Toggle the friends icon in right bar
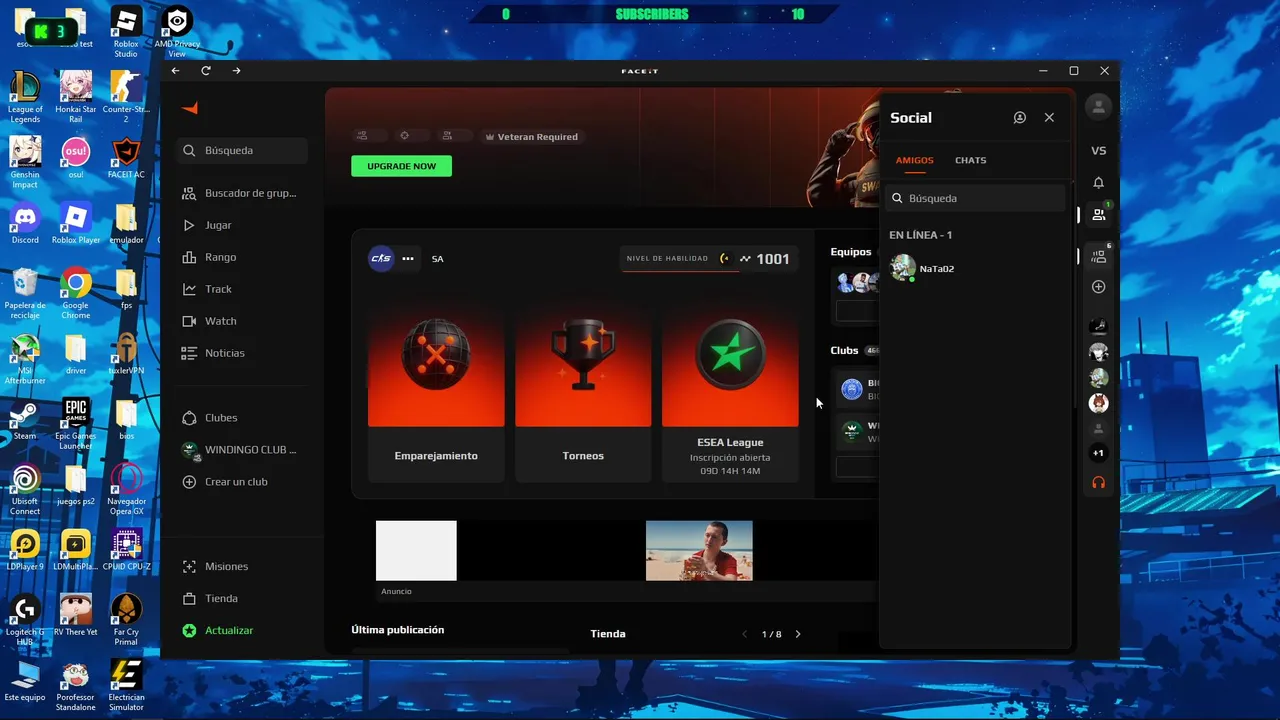This screenshot has height=720, width=1280. coord(1099,214)
